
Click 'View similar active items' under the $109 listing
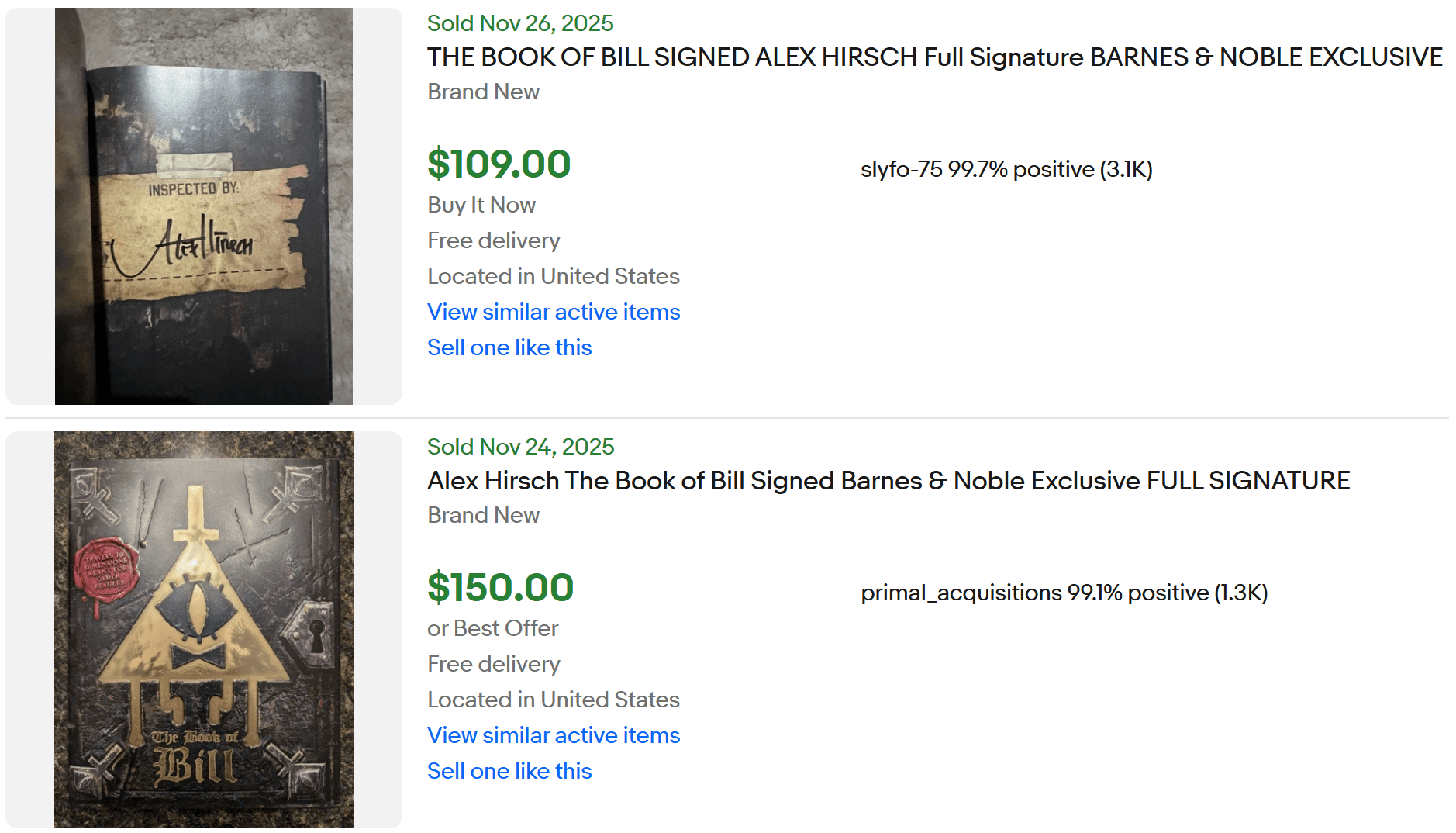[x=553, y=312]
